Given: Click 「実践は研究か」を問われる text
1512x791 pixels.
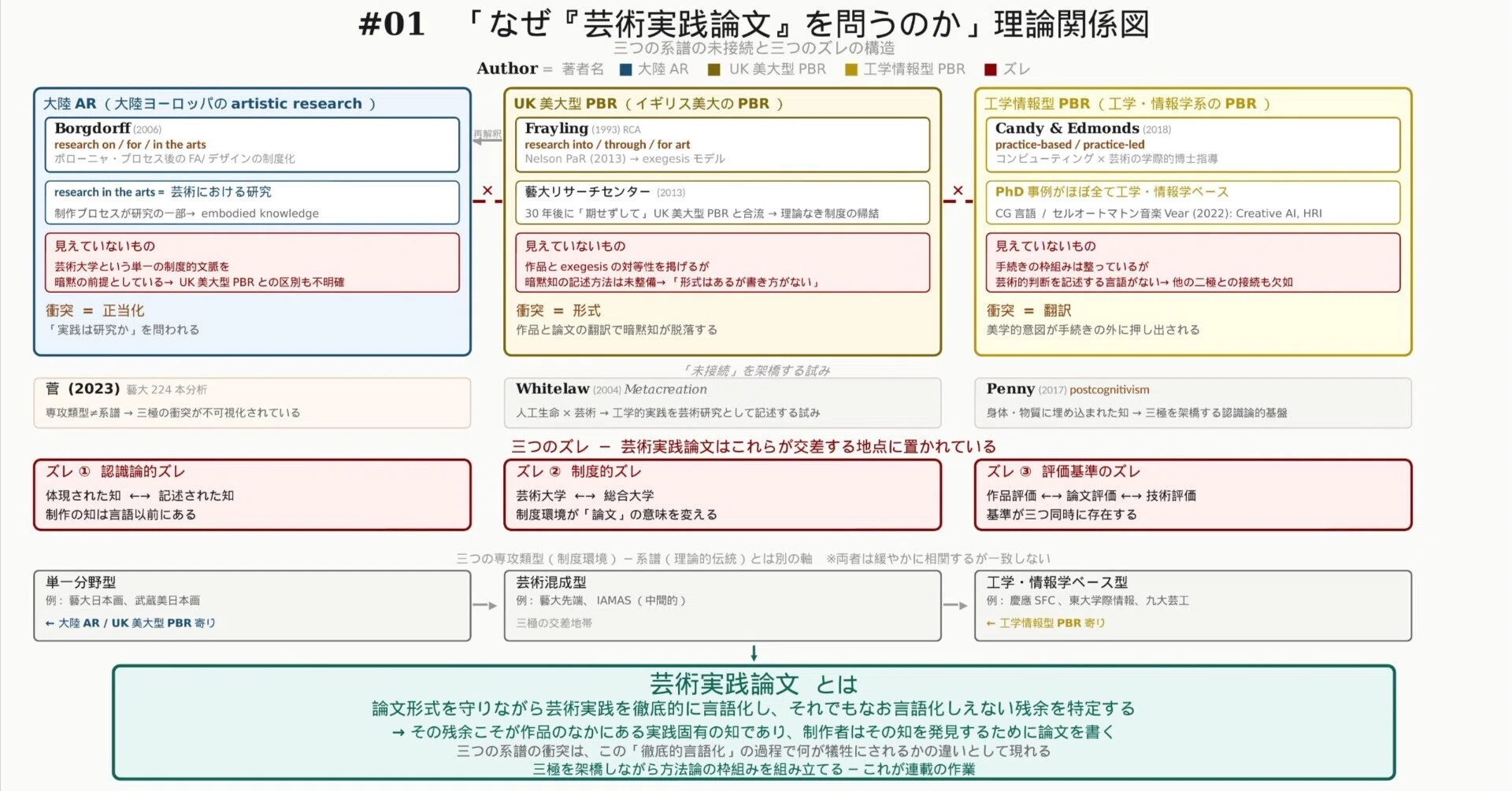Looking at the screenshot, I should [x=122, y=330].
